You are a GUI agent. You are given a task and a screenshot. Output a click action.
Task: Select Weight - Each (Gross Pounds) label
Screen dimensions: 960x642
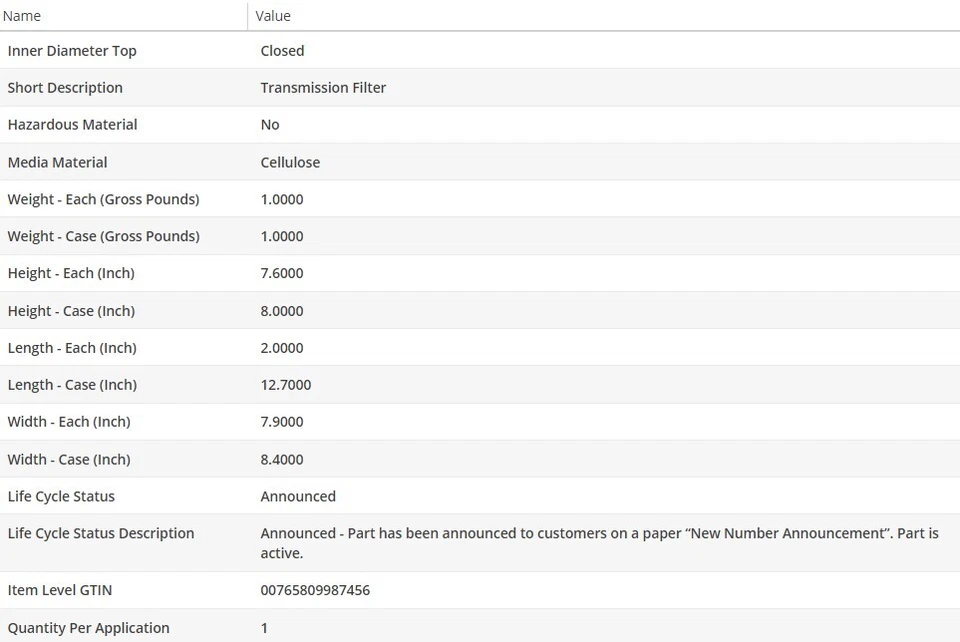103,200
